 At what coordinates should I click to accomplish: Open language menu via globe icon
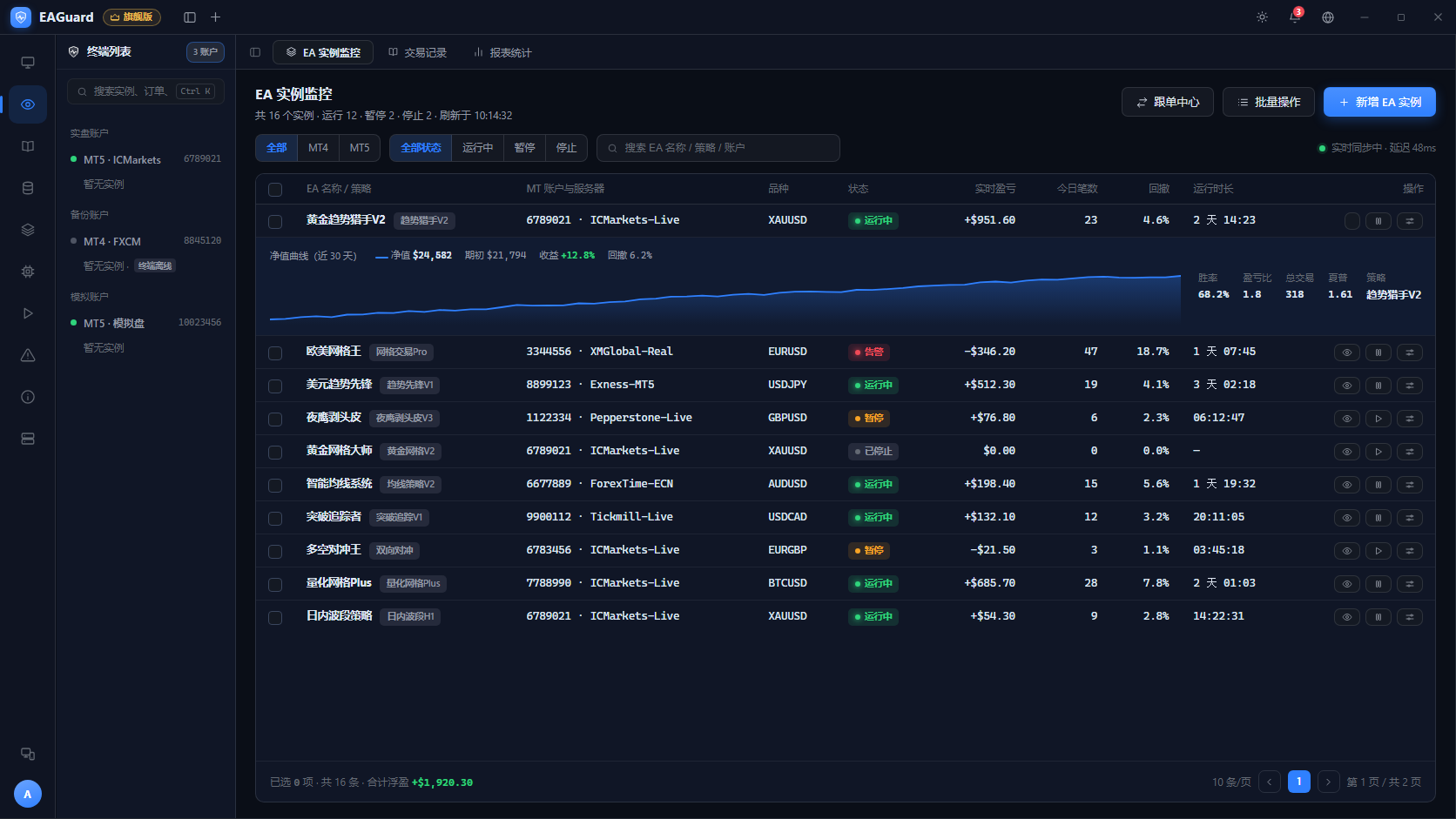(1328, 17)
